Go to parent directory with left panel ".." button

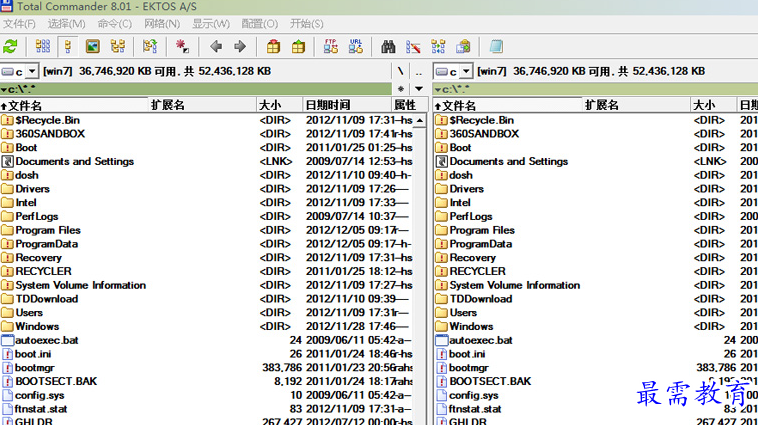pos(419,72)
